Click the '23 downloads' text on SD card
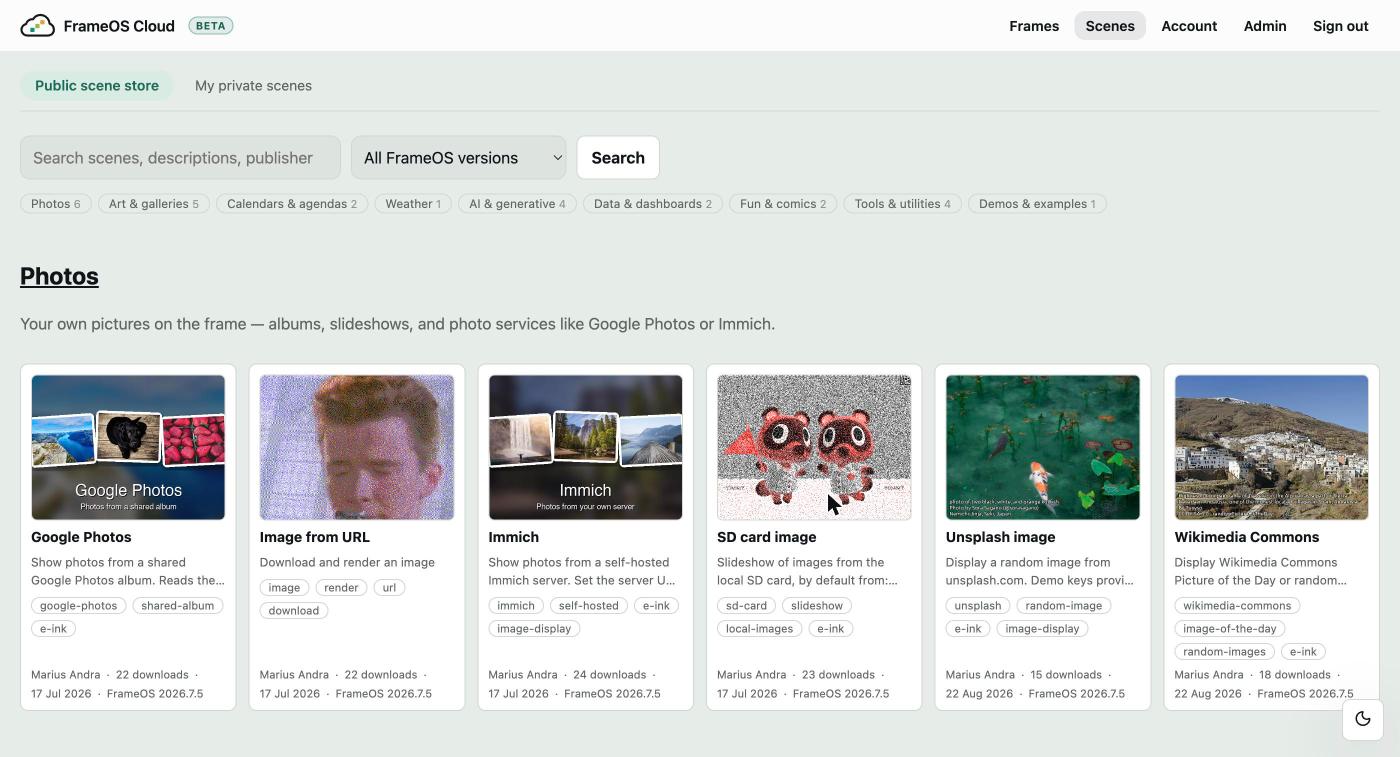 tap(838, 675)
